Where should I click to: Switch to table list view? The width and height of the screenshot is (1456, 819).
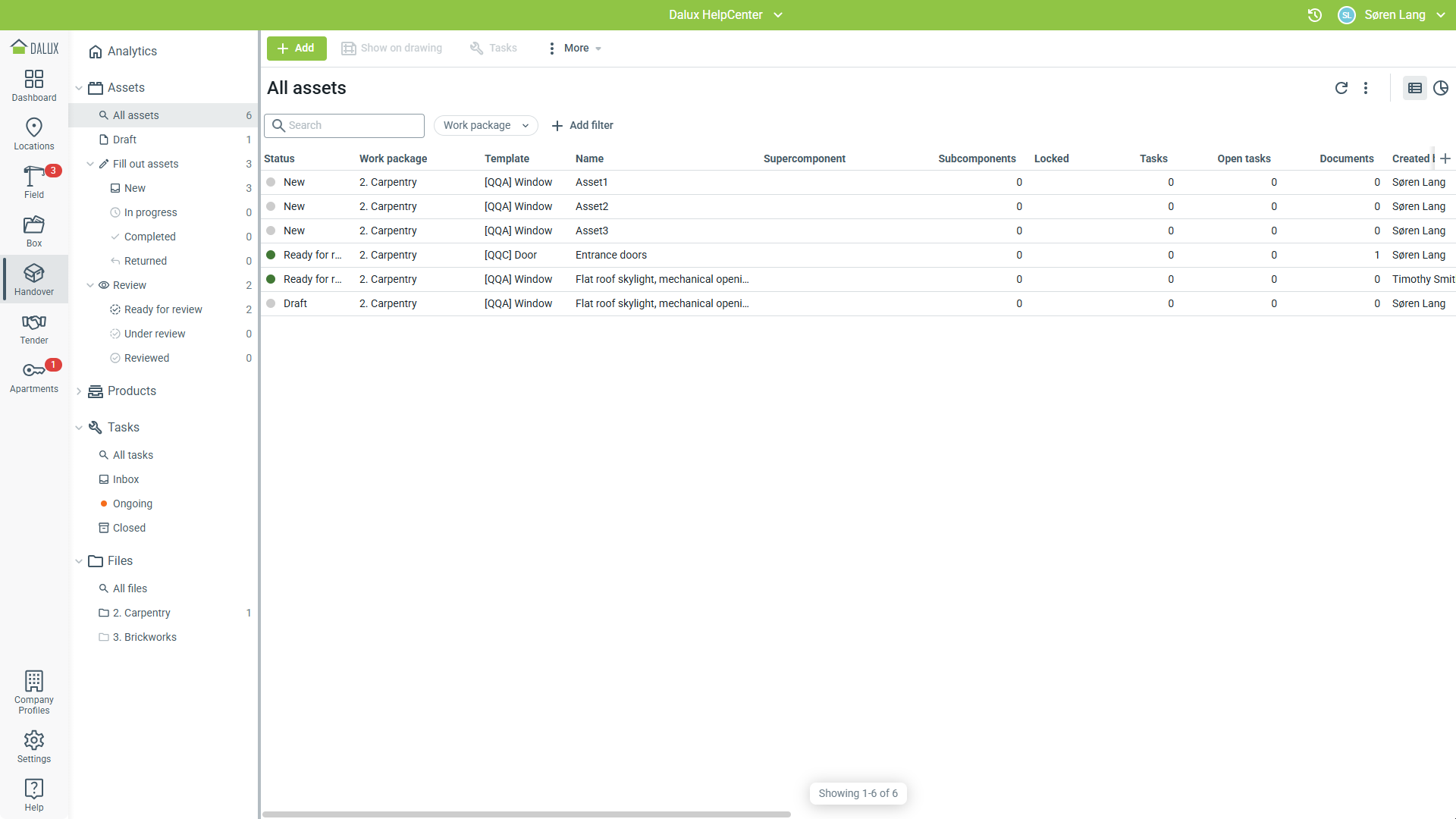[x=1414, y=88]
